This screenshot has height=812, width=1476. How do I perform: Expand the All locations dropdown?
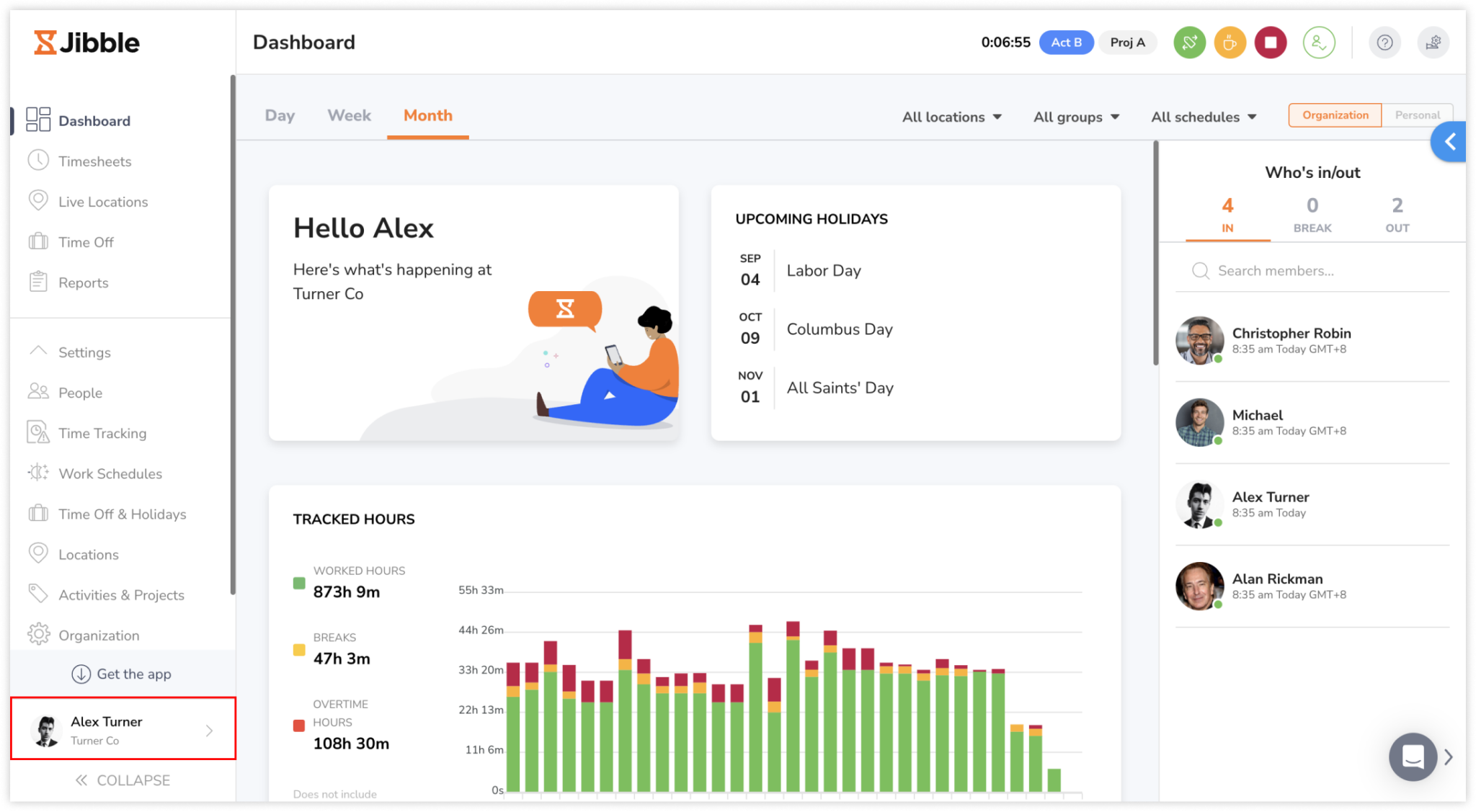click(951, 117)
